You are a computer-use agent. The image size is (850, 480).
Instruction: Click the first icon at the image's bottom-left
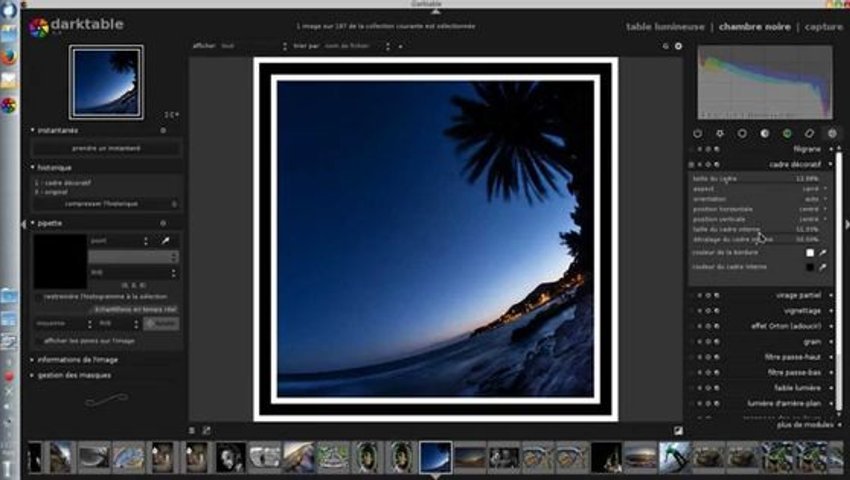(x=192, y=431)
